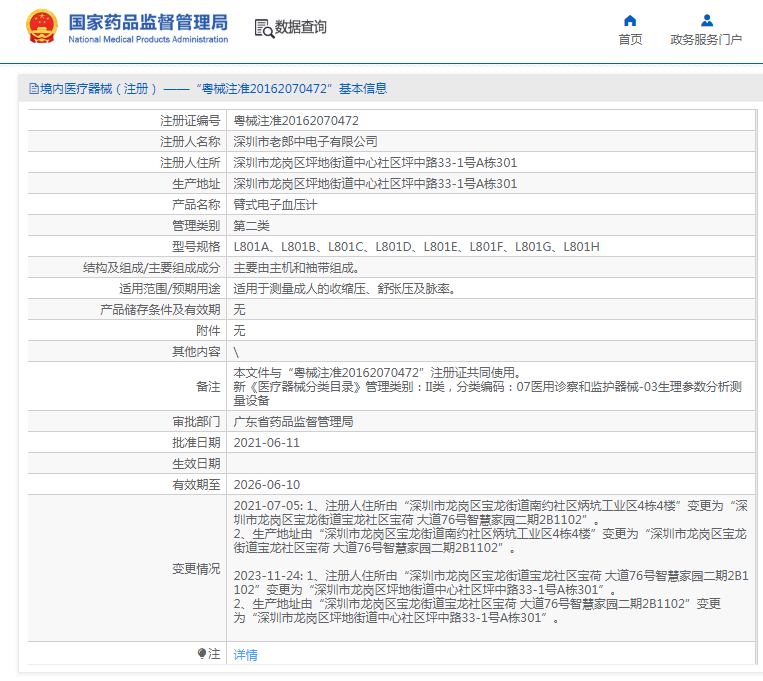Viewport: 763px width, 681px height.
Task: Click 国家药品监督管理局 site title
Action: [148, 22]
